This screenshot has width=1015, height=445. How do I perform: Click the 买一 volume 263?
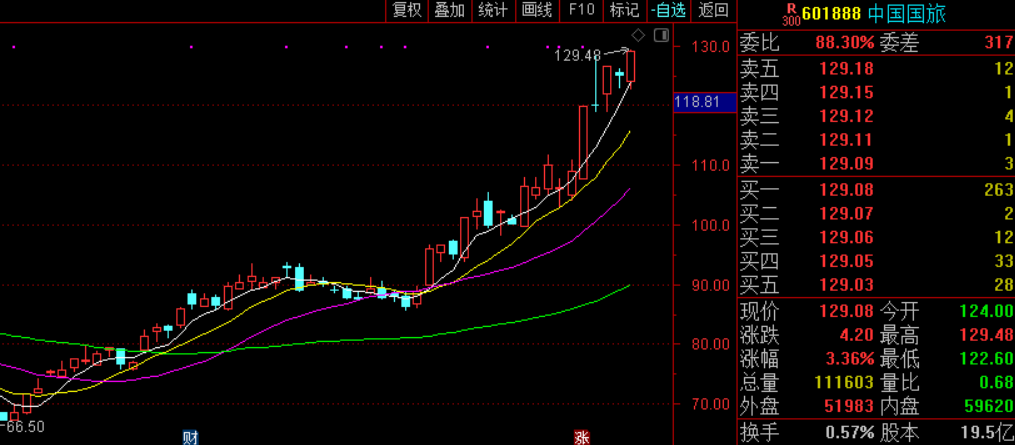(998, 190)
